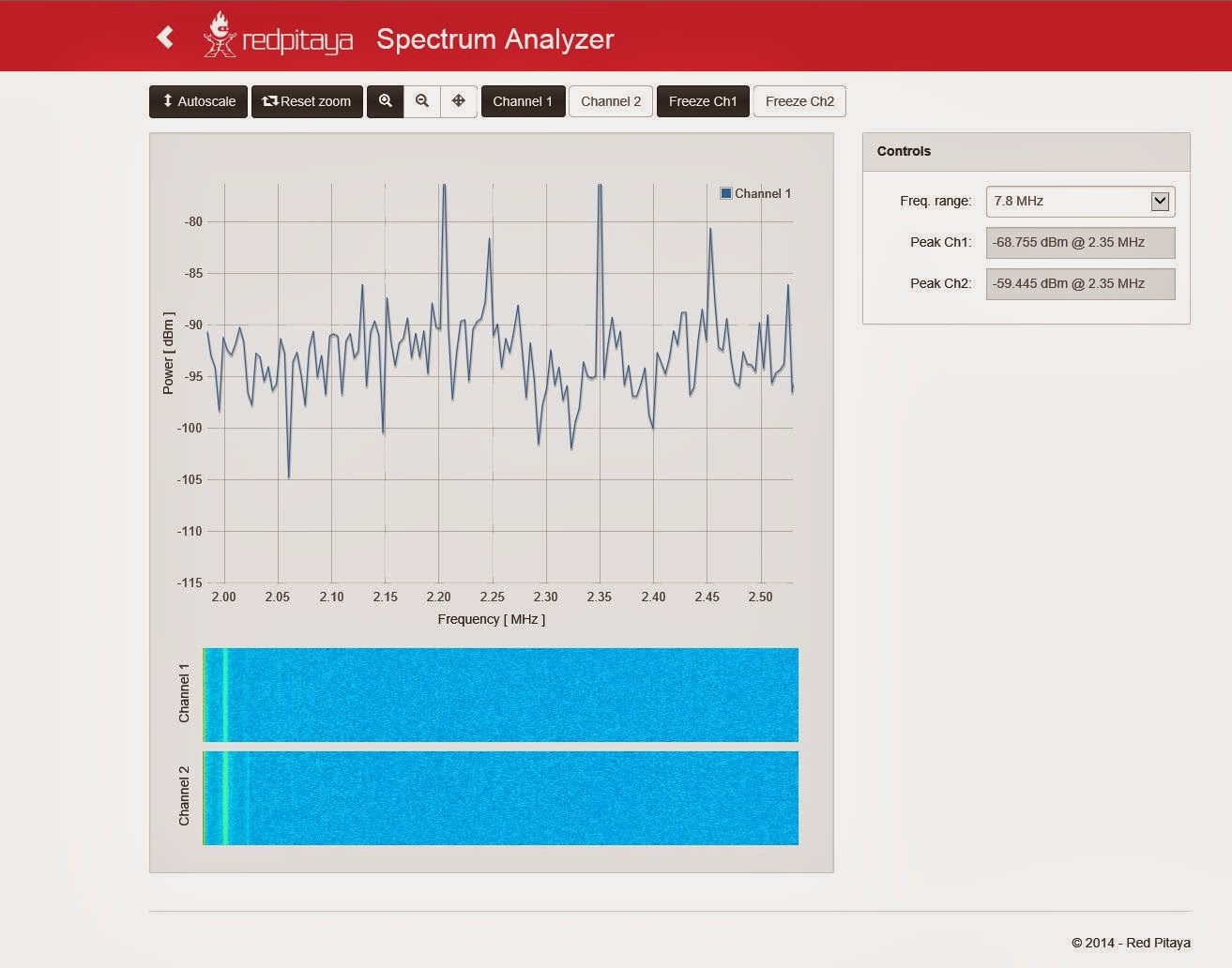Activate the pan move tool

coord(459,101)
